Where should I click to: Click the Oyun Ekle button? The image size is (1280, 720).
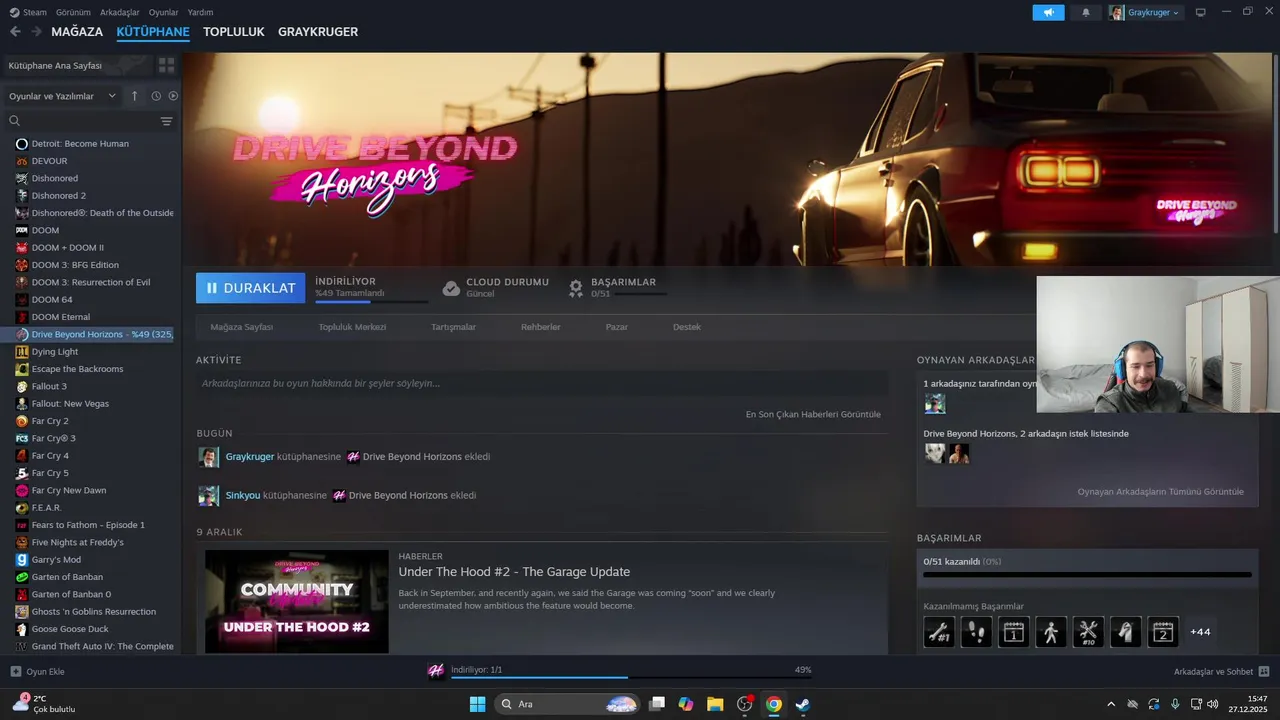pyautogui.click(x=37, y=672)
